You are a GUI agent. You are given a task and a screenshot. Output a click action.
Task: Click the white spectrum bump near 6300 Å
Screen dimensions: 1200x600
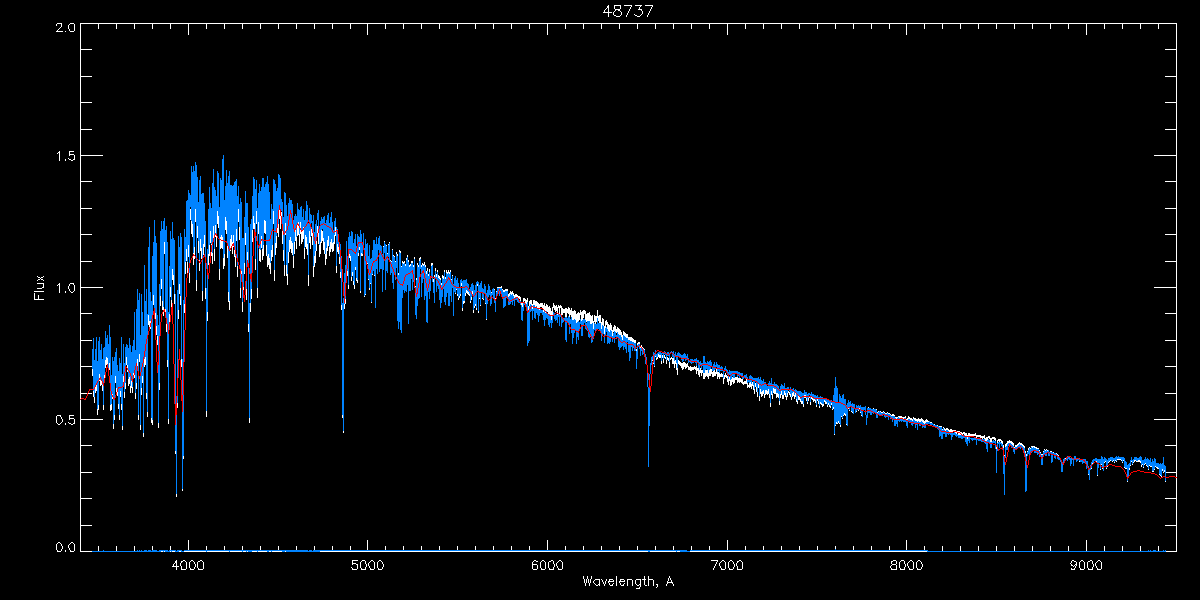click(x=600, y=320)
